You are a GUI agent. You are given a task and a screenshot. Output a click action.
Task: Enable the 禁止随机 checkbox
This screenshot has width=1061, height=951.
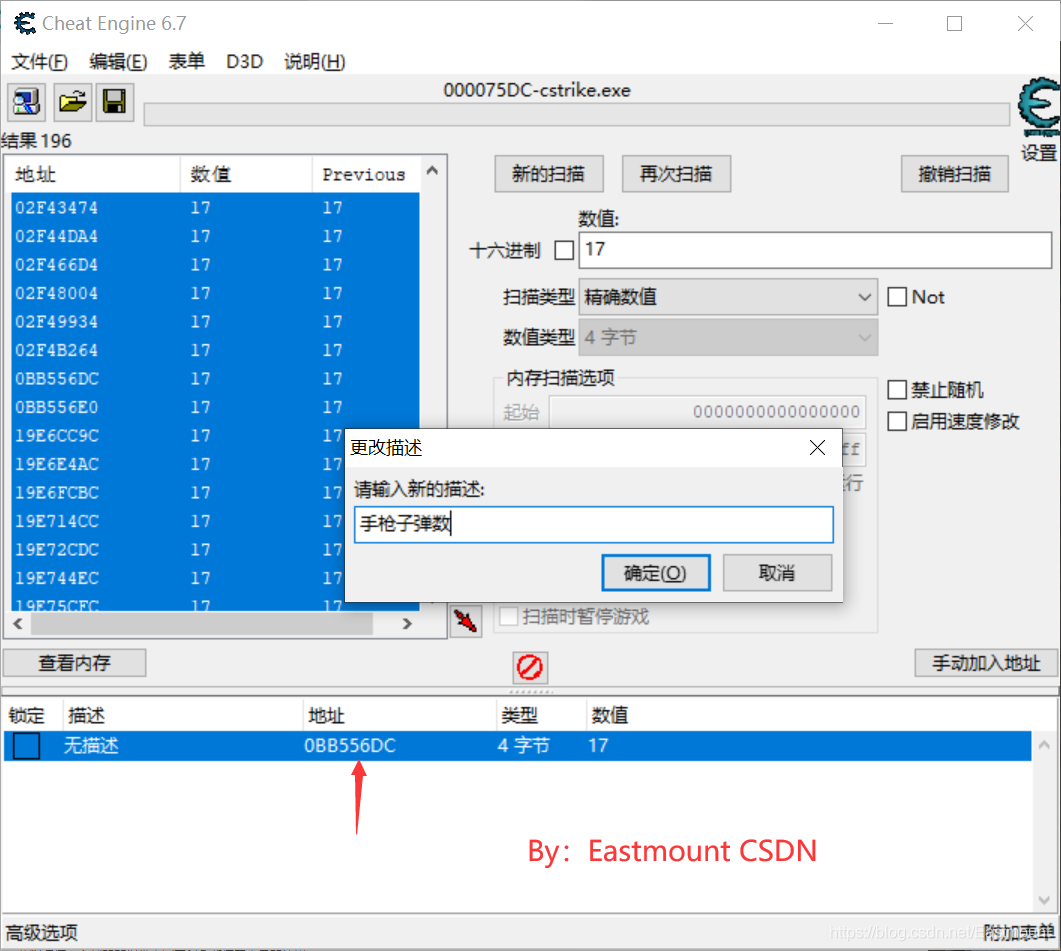point(897,390)
